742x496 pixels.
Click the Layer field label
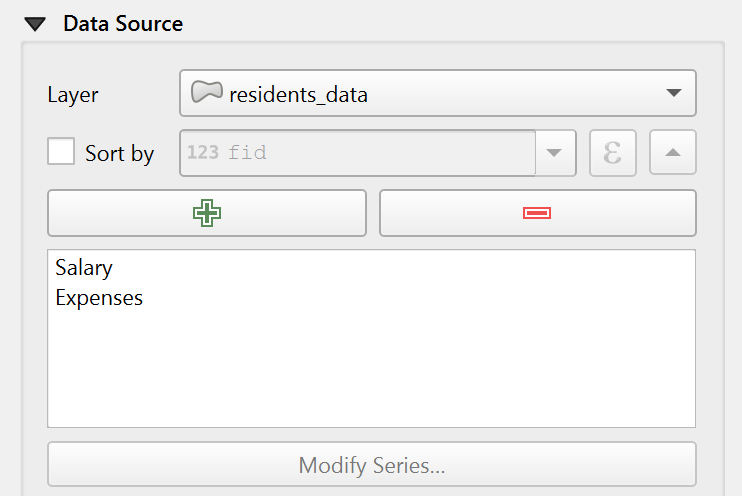click(73, 95)
